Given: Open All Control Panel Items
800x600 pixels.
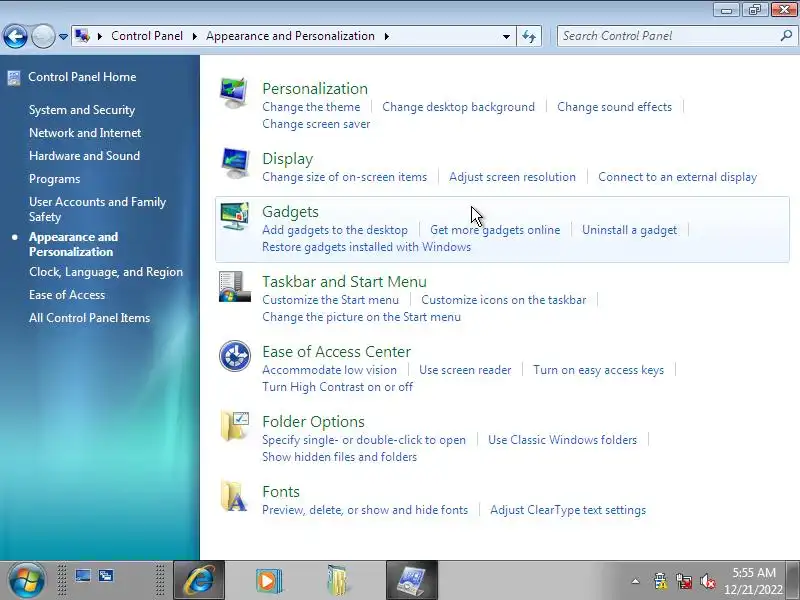Looking at the screenshot, I should point(89,318).
